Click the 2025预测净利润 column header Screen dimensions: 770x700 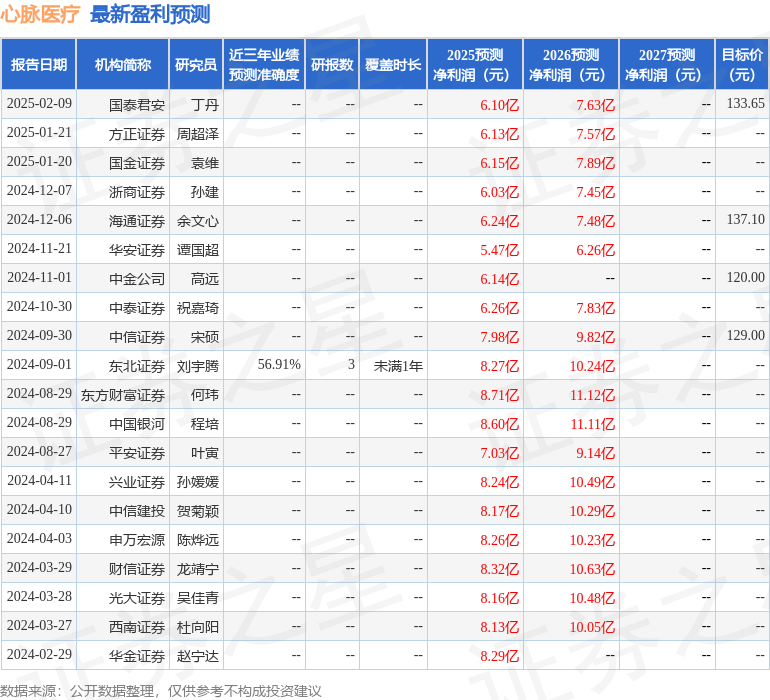[x=475, y=65]
